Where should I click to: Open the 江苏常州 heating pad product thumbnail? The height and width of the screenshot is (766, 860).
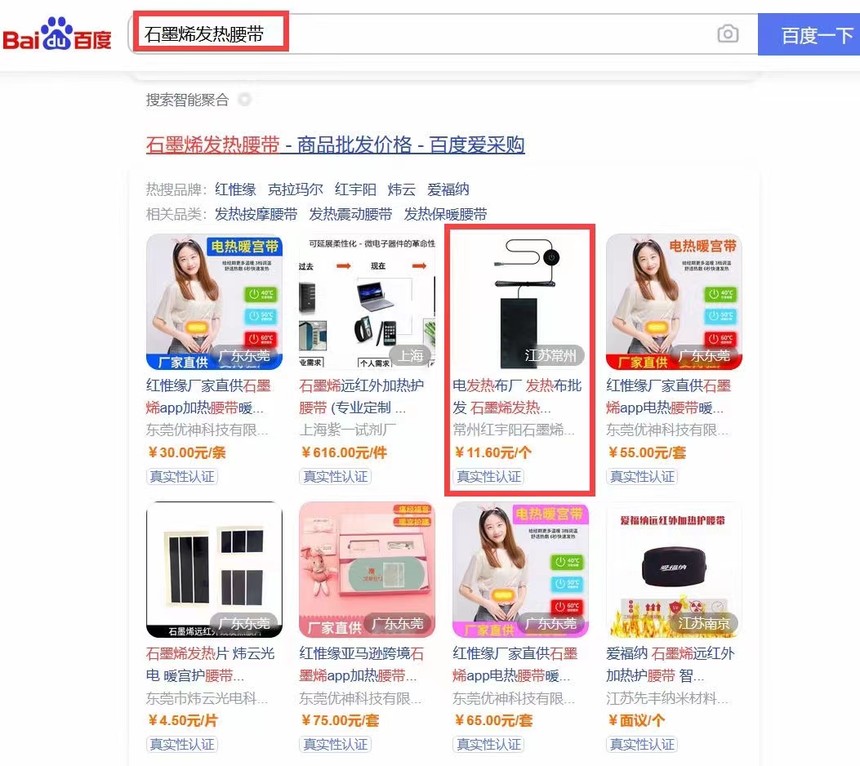tap(520, 302)
